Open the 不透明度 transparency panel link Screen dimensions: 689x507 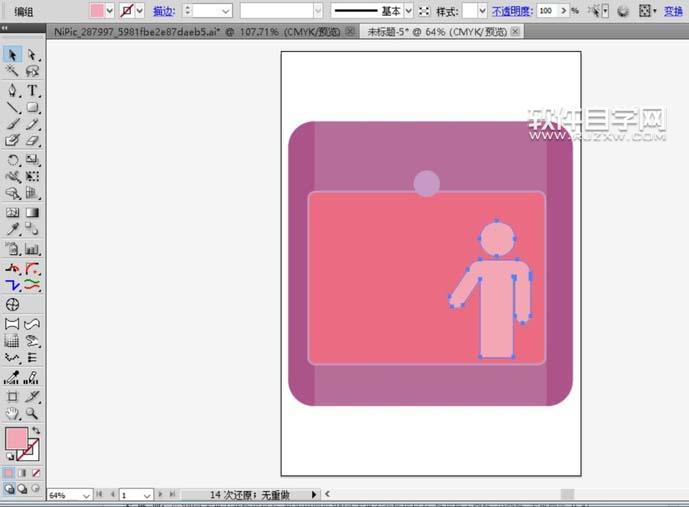[512, 11]
